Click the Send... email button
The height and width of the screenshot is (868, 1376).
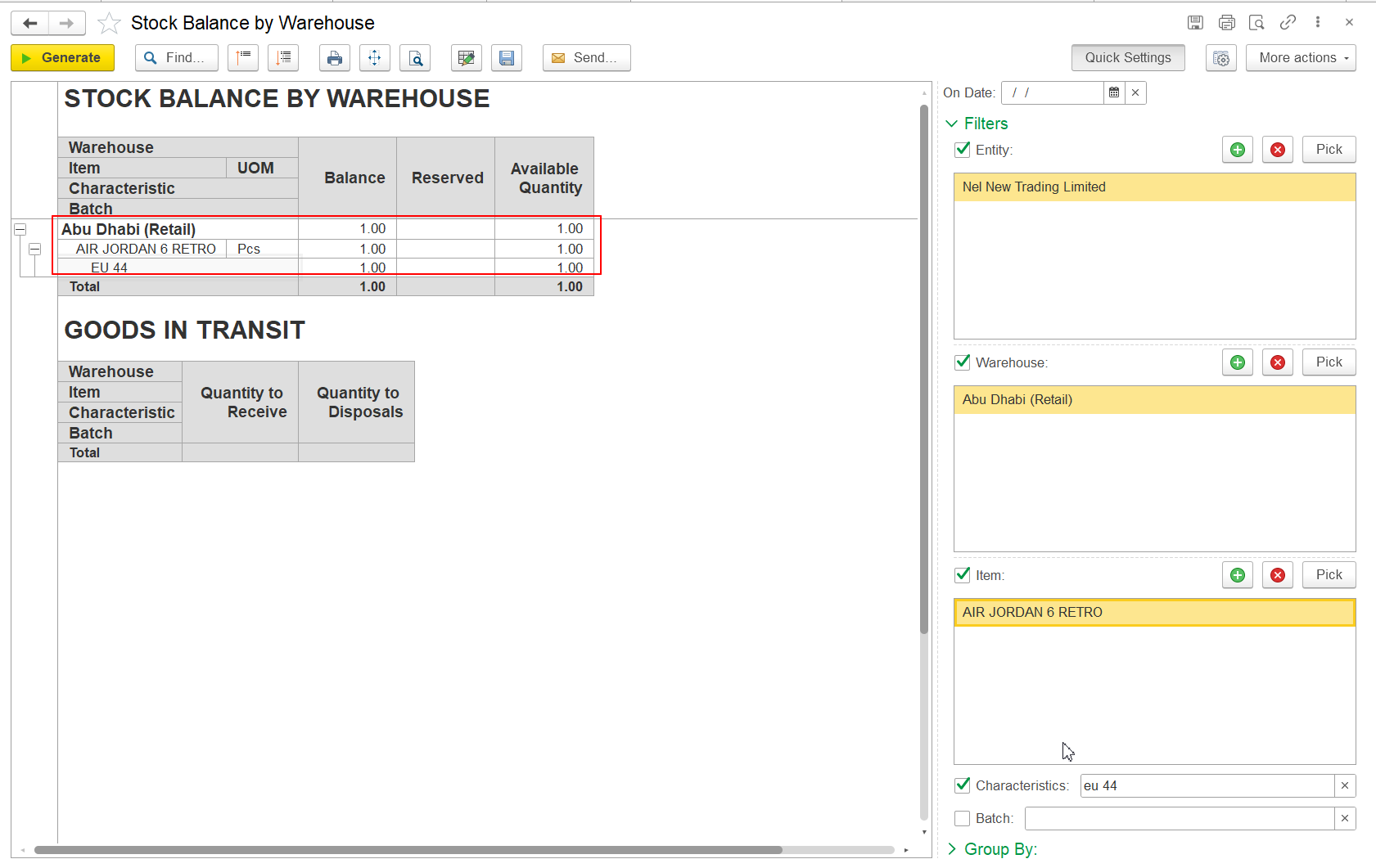(x=586, y=58)
